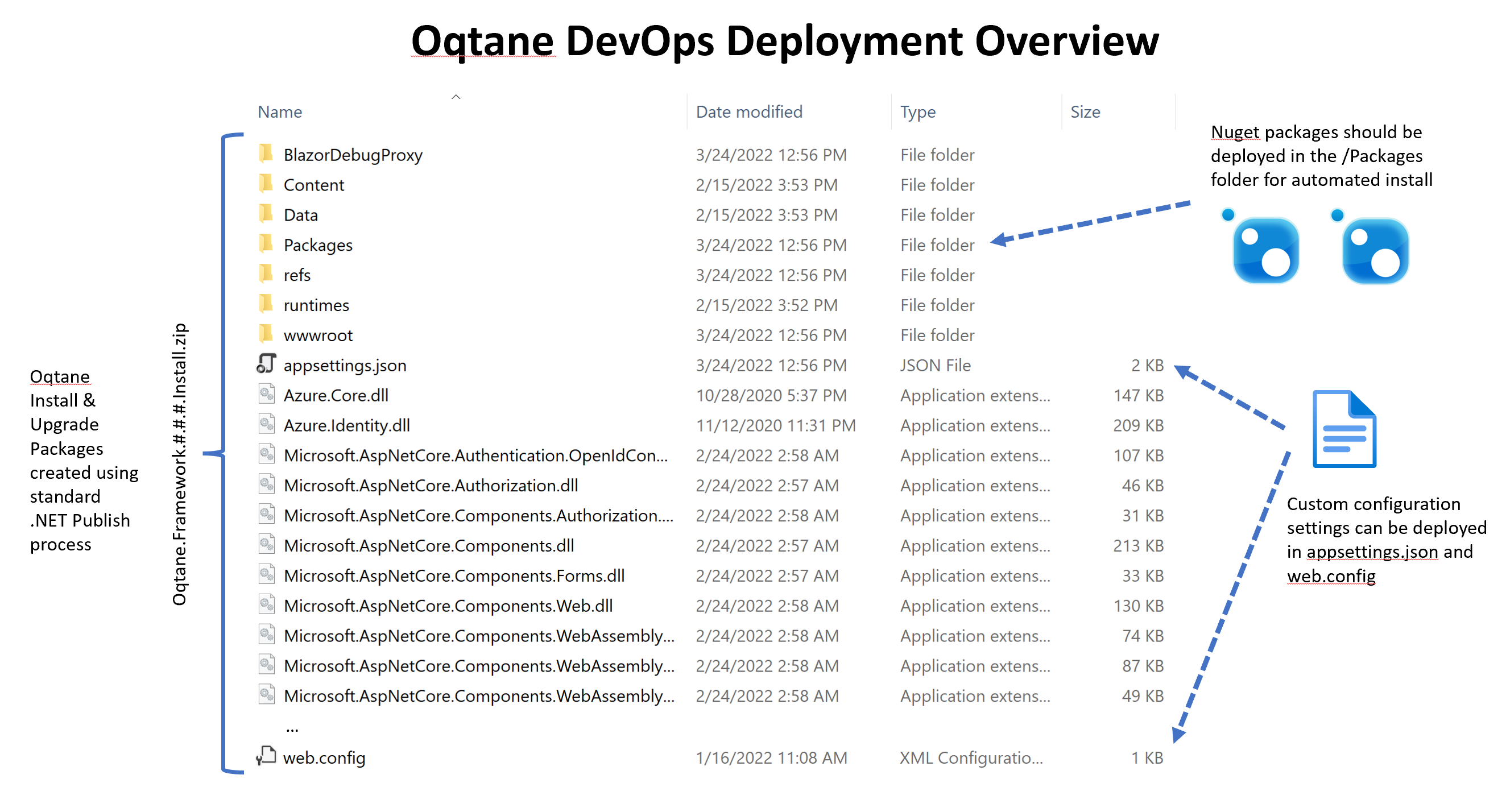
Task: Click the Microsoft.AspNetCore.Components.Web.dll file icon
Action: click(267, 605)
